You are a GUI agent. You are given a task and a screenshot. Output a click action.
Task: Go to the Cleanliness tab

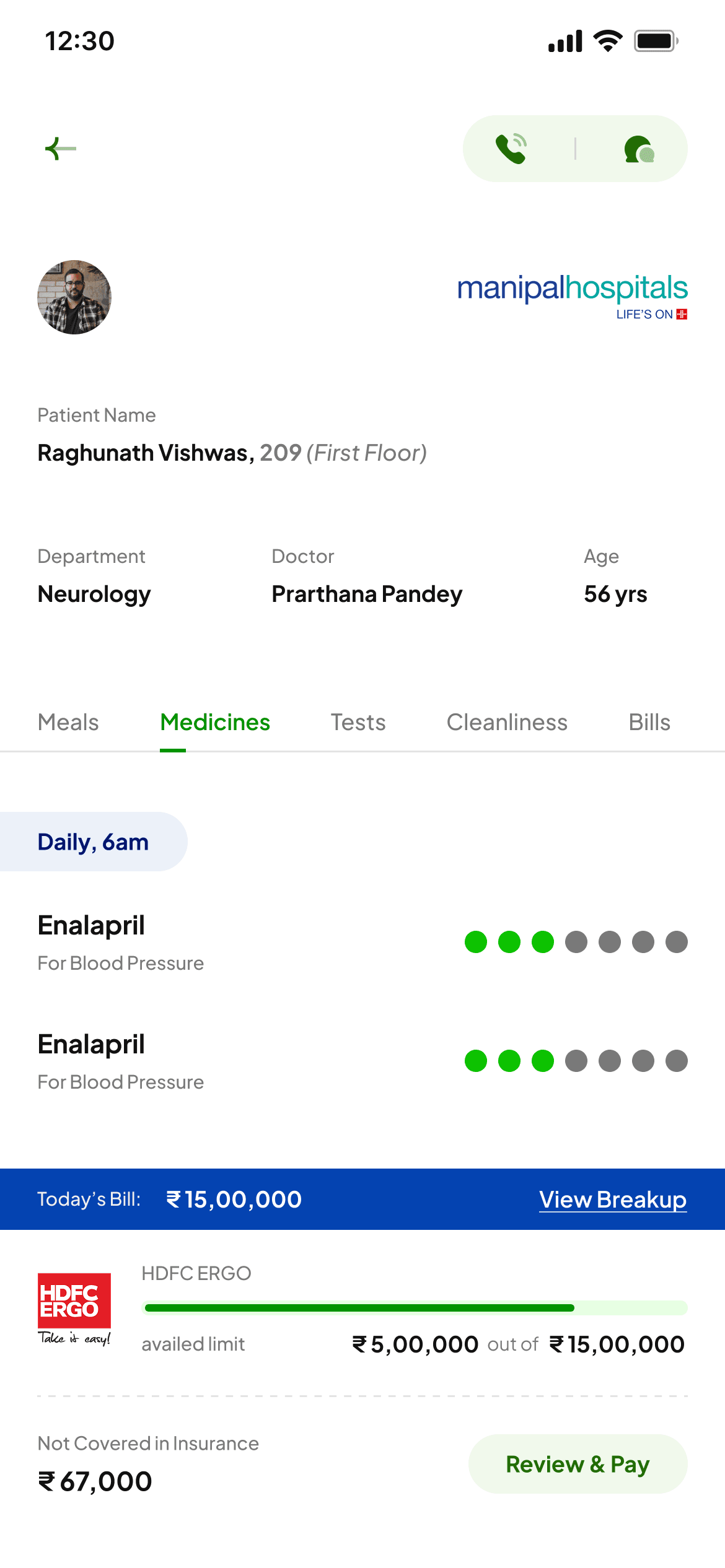point(507,722)
